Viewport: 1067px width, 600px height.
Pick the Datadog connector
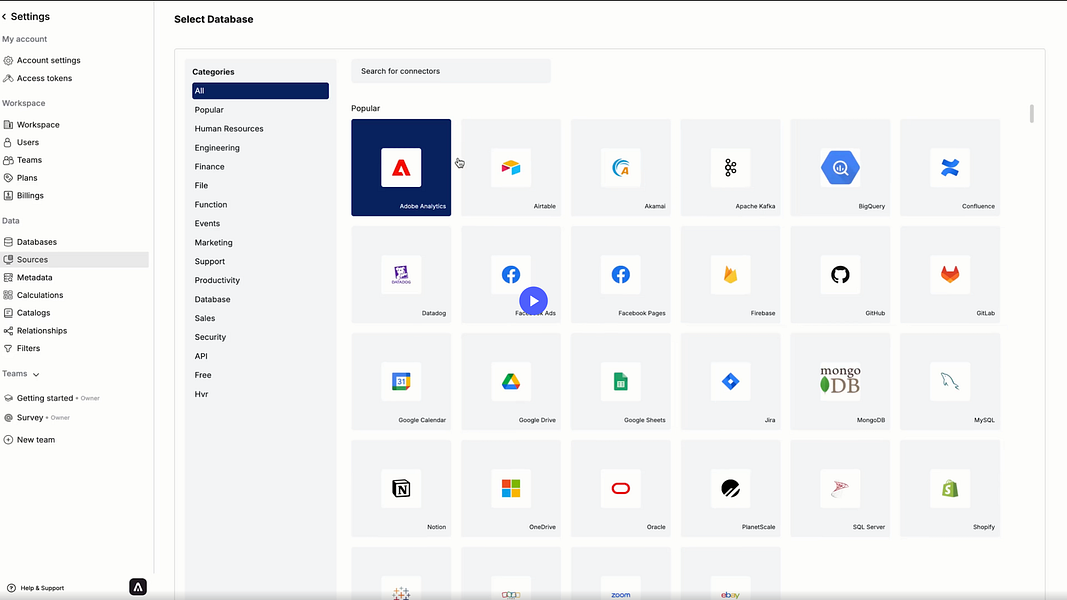coord(401,274)
